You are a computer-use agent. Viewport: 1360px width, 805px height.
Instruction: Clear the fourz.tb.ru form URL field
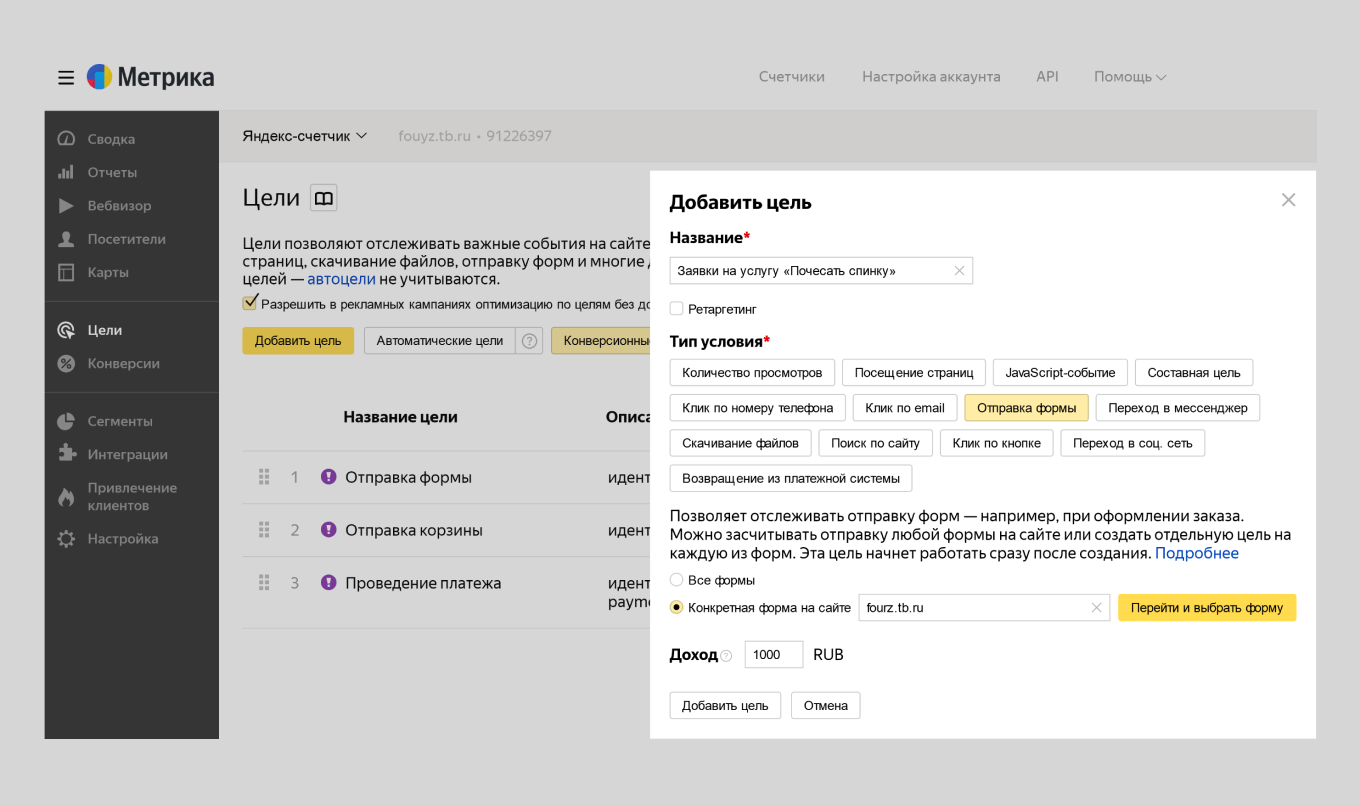point(1096,608)
